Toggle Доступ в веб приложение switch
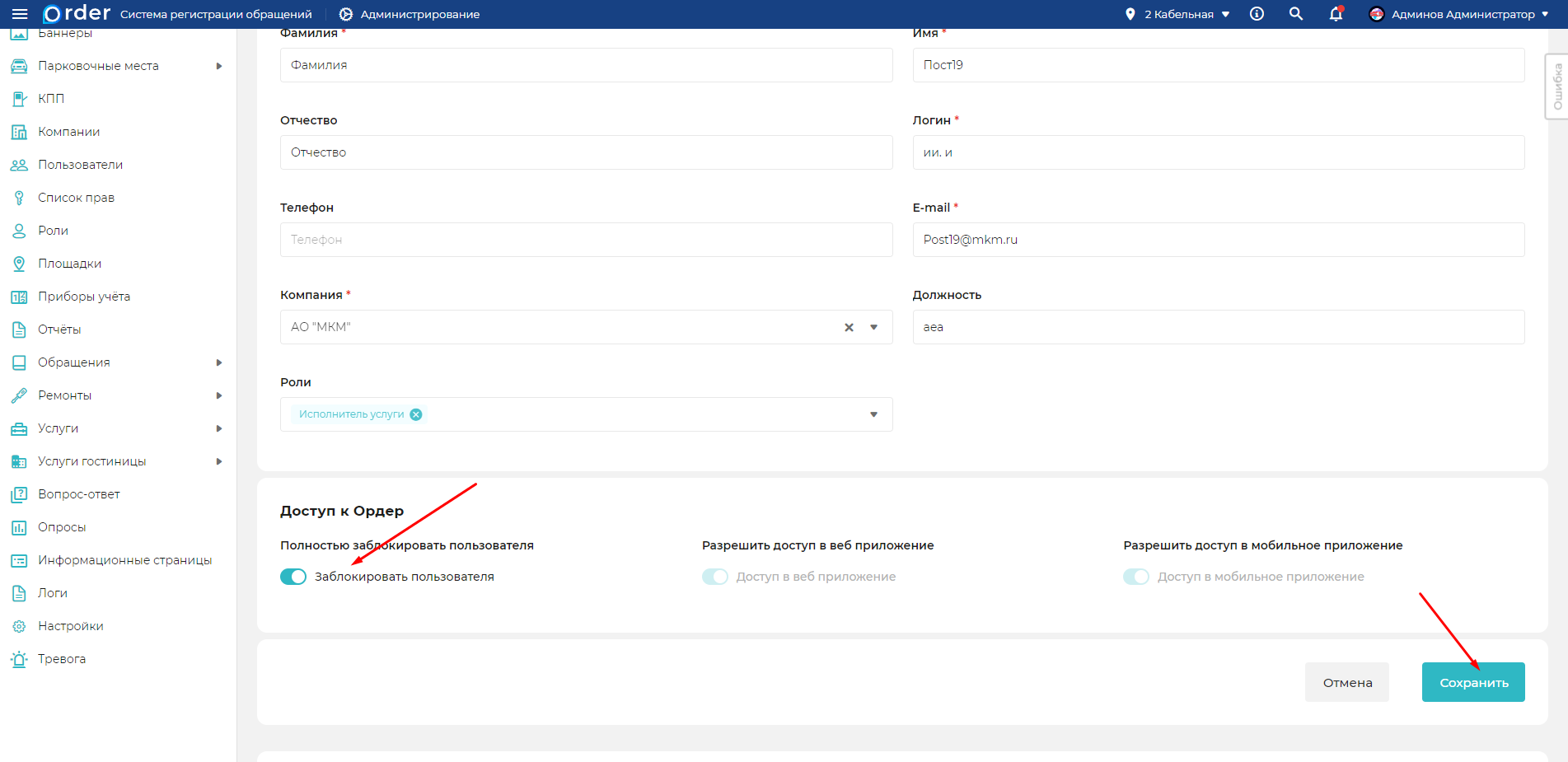This screenshot has height=762, width=1568. [714, 577]
